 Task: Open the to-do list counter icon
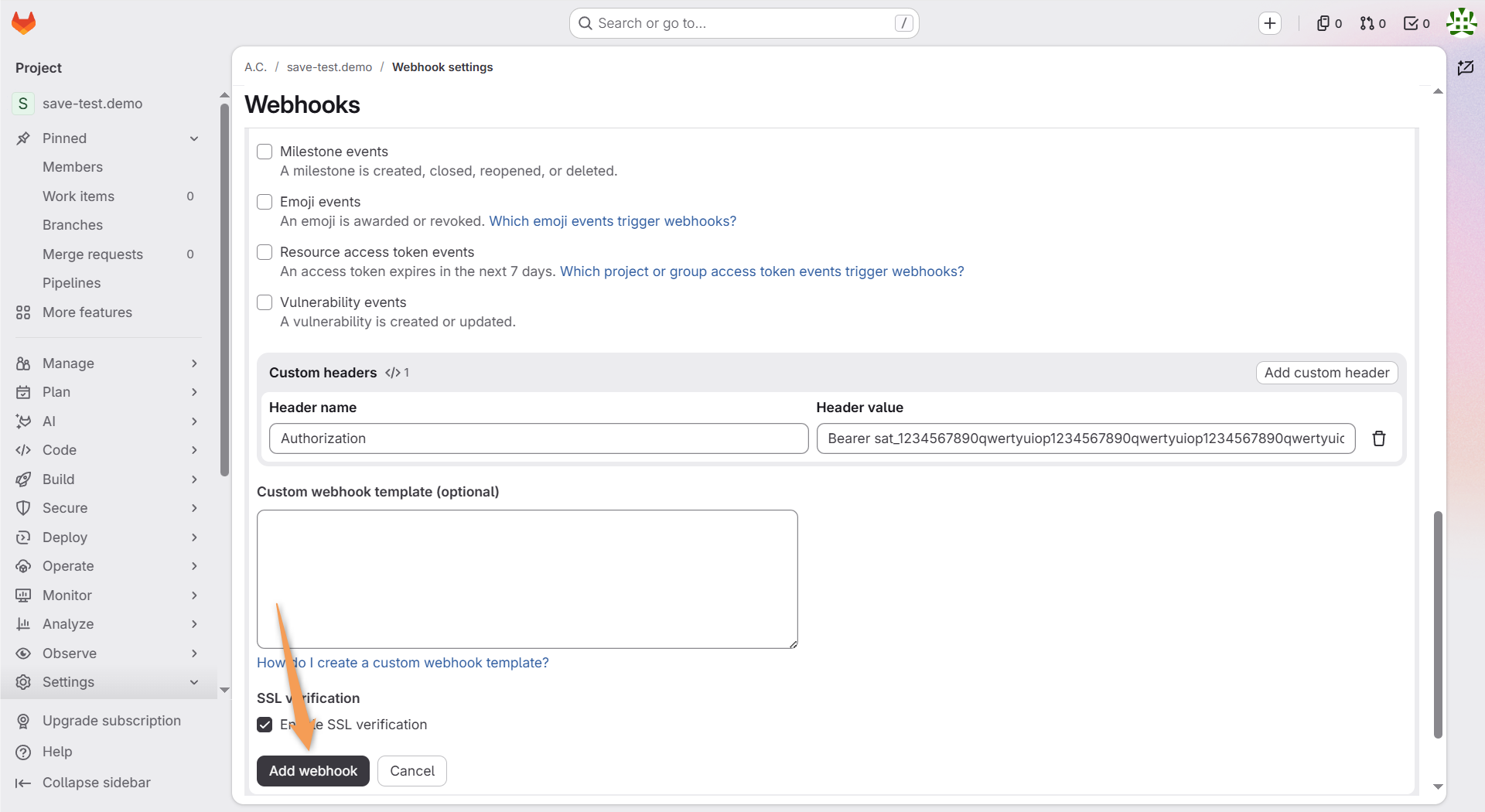tap(1417, 23)
